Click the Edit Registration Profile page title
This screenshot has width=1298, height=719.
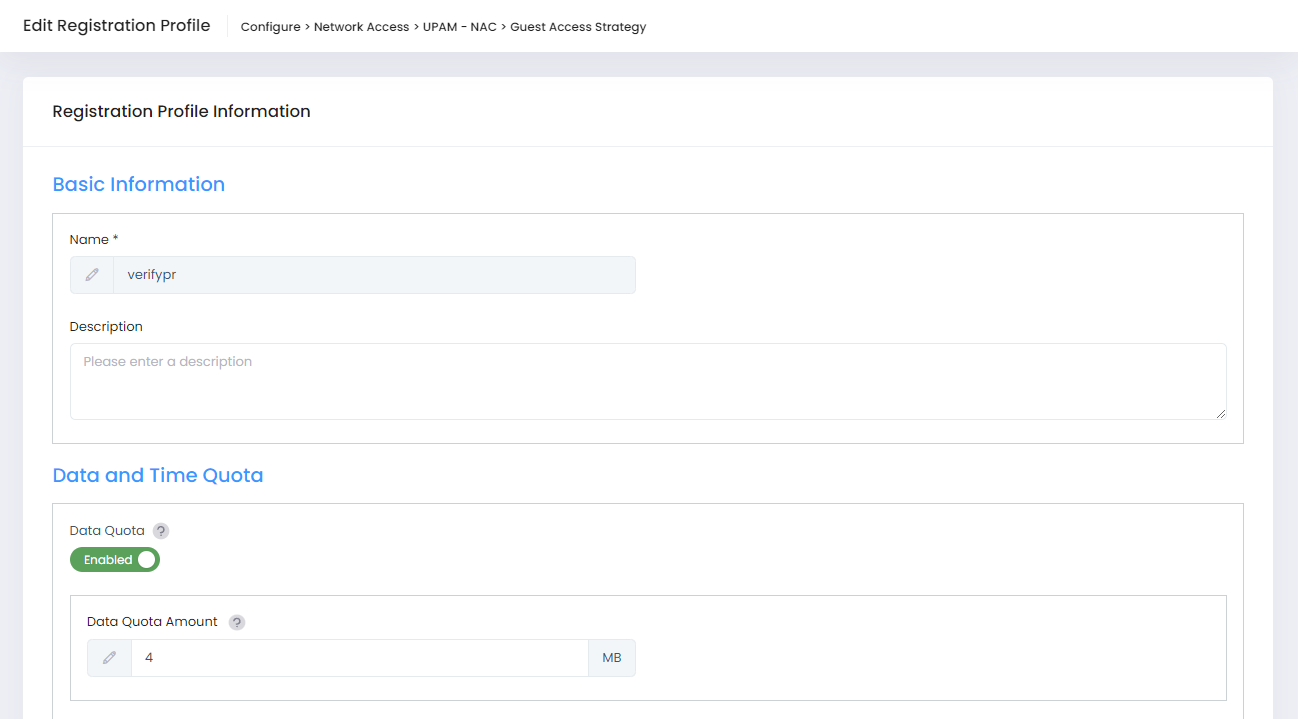point(117,26)
